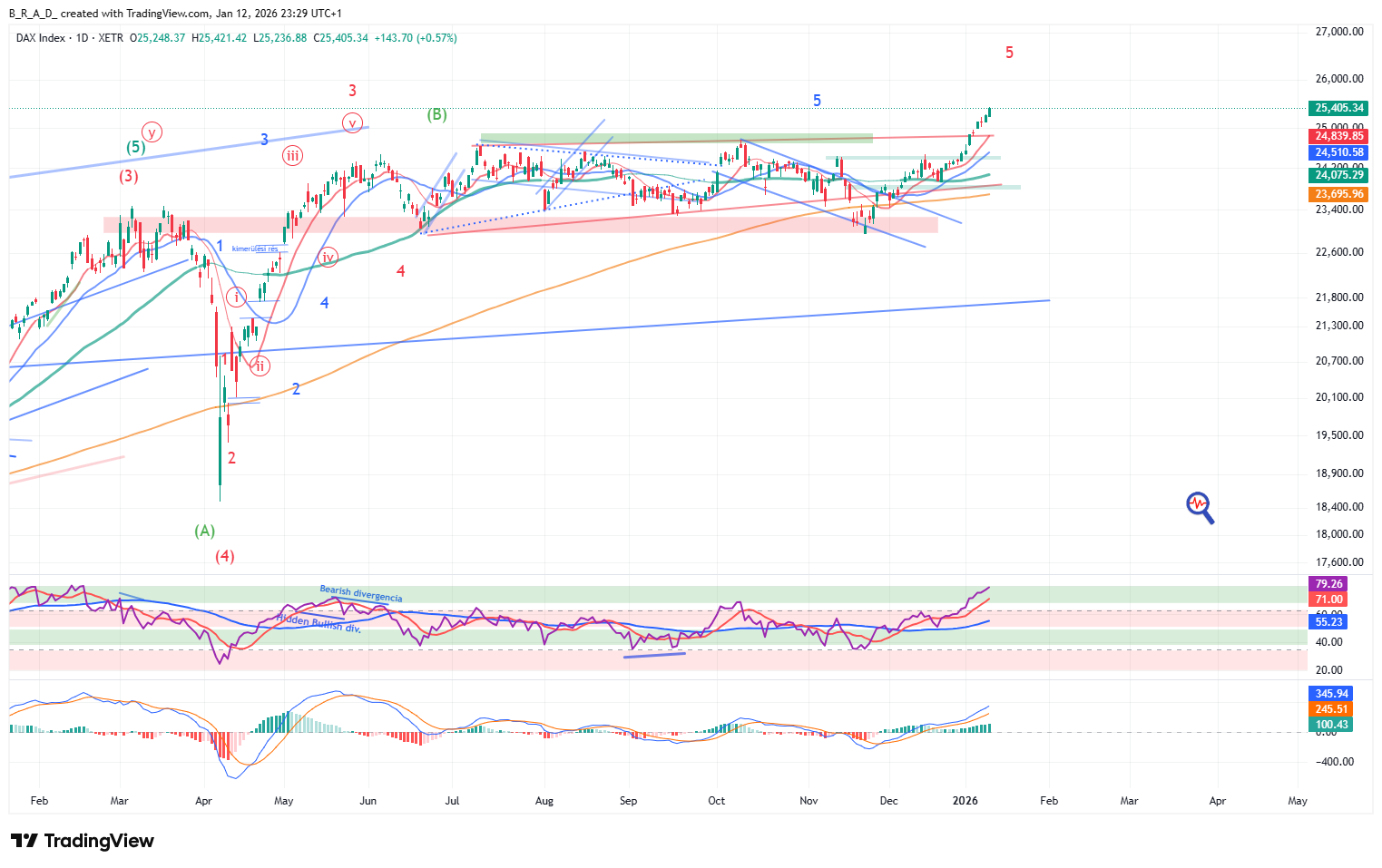Click the orange 23,695.96 moving average label

click(1338, 194)
